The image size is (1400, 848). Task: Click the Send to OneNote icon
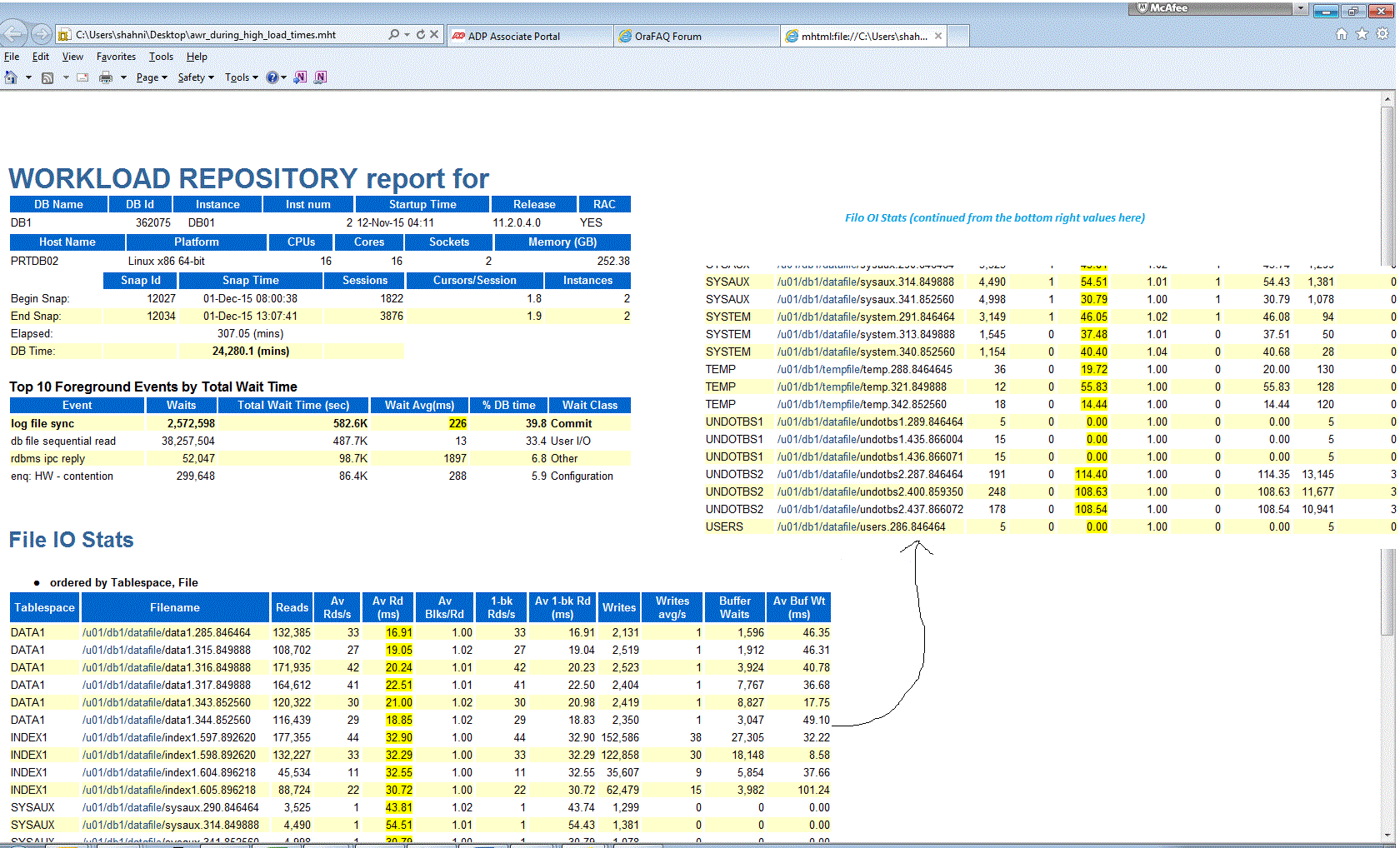tap(300, 77)
